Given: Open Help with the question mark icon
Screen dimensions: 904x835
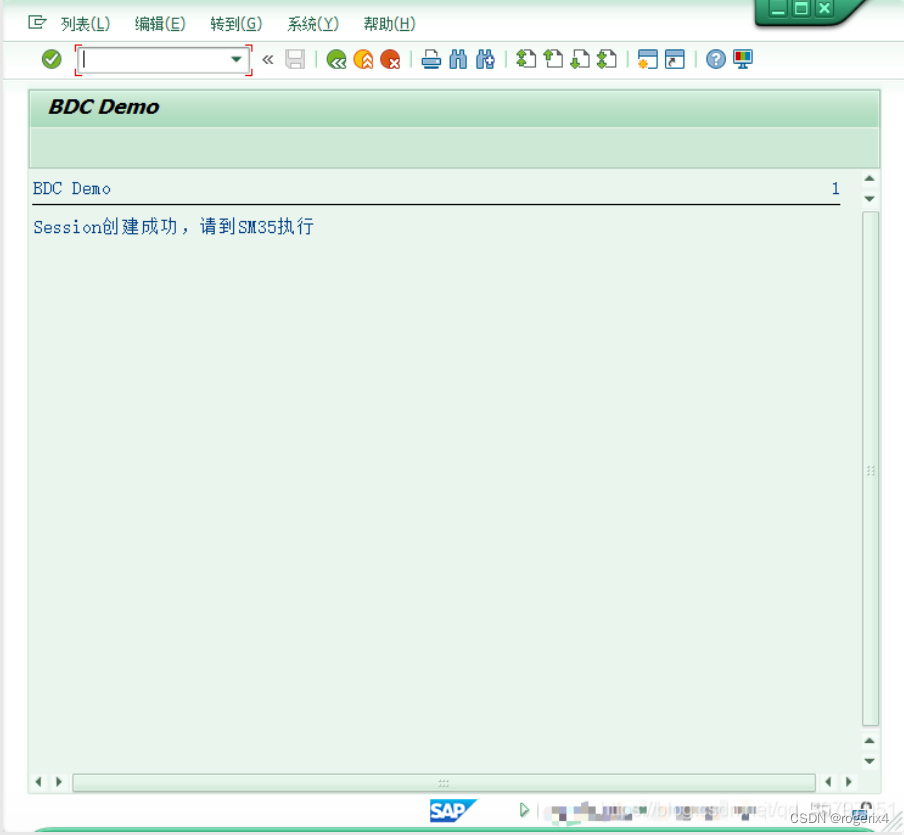Looking at the screenshot, I should pyautogui.click(x=715, y=59).
